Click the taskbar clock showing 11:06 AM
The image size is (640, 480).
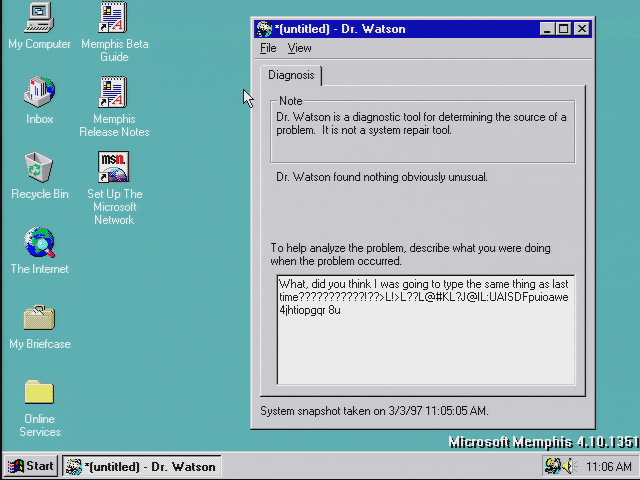click(609, 466)
